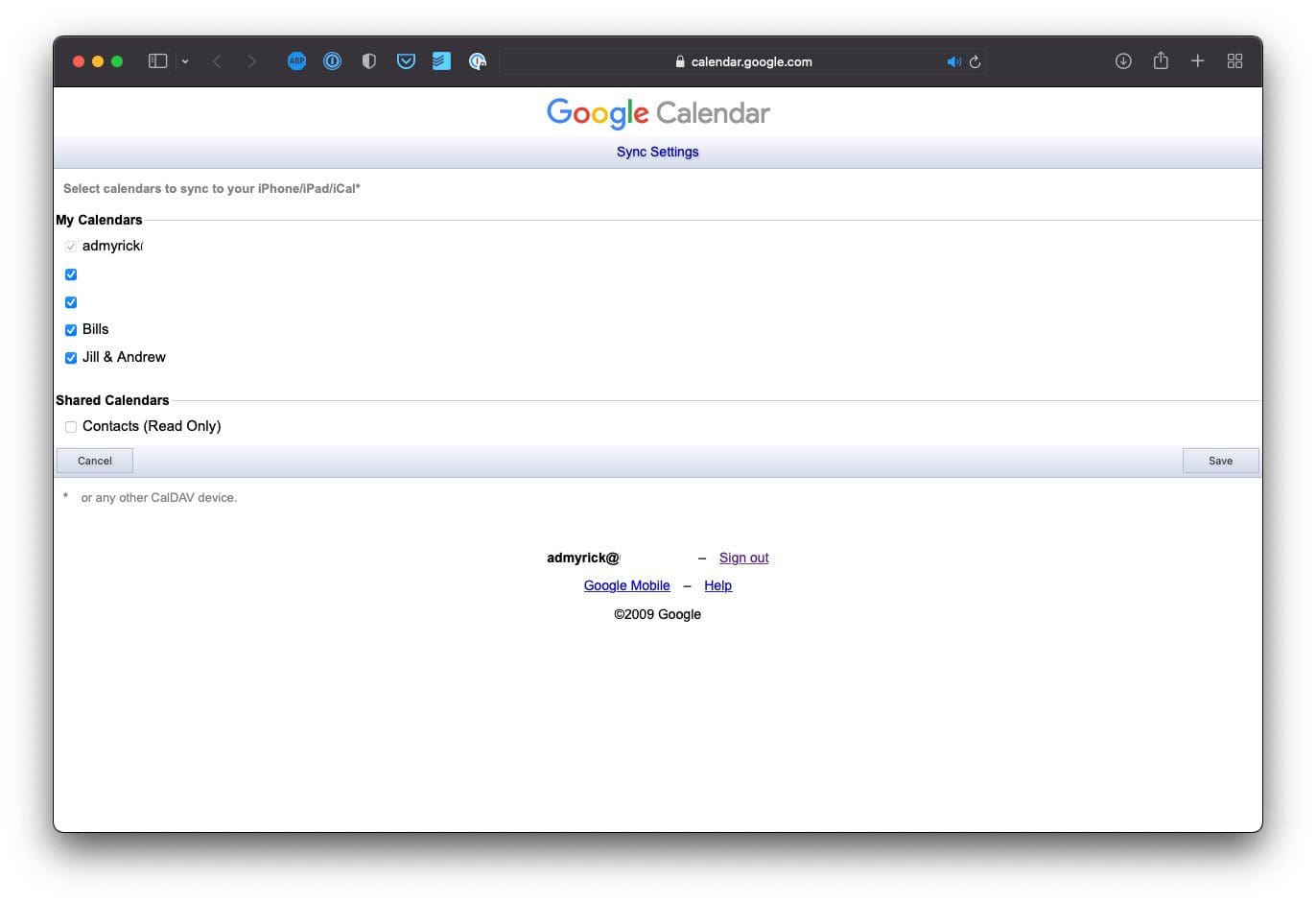The height and width of the screenshot is (903, 1316).
Task: Open the extension icon with lock badge
Action: click(x=478, y=61)
